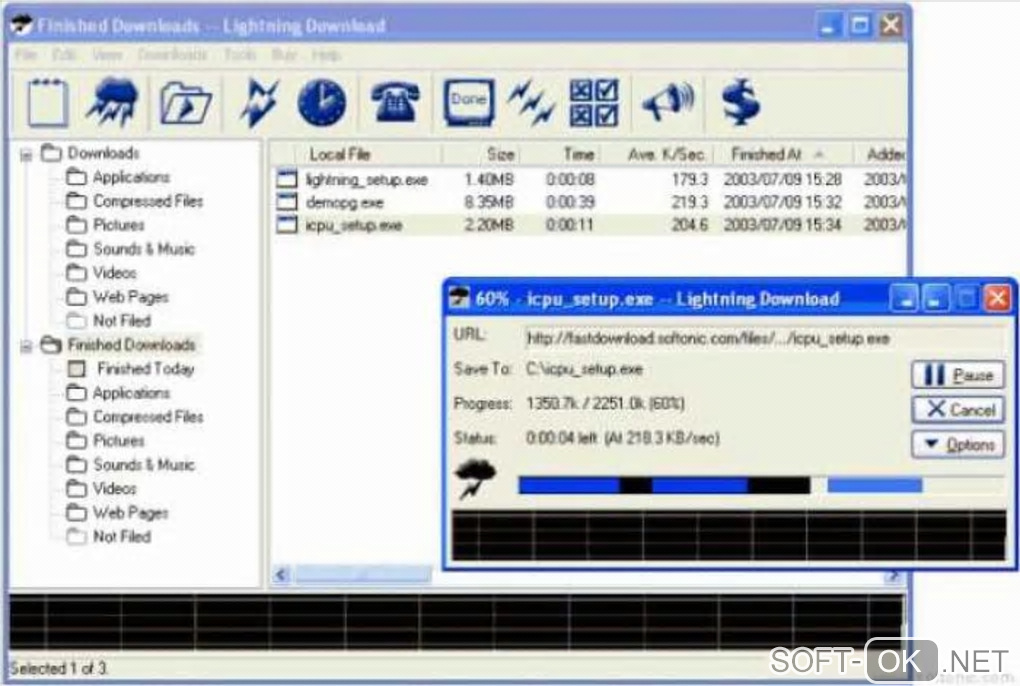Select Pictures under the Downloads folder

(x=105, y=225)
